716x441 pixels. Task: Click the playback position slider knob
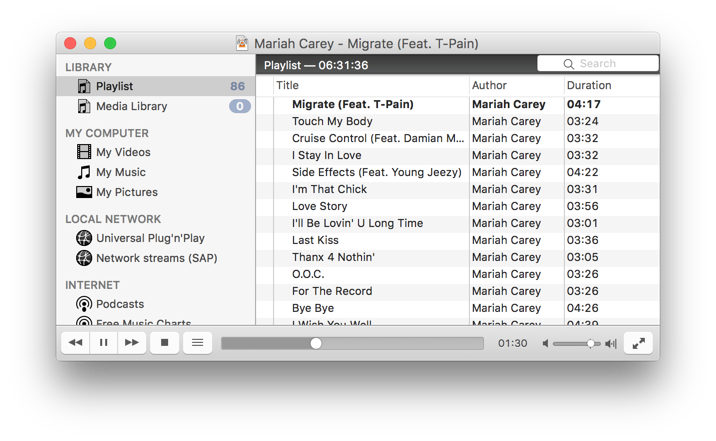[x=316, y=343]
